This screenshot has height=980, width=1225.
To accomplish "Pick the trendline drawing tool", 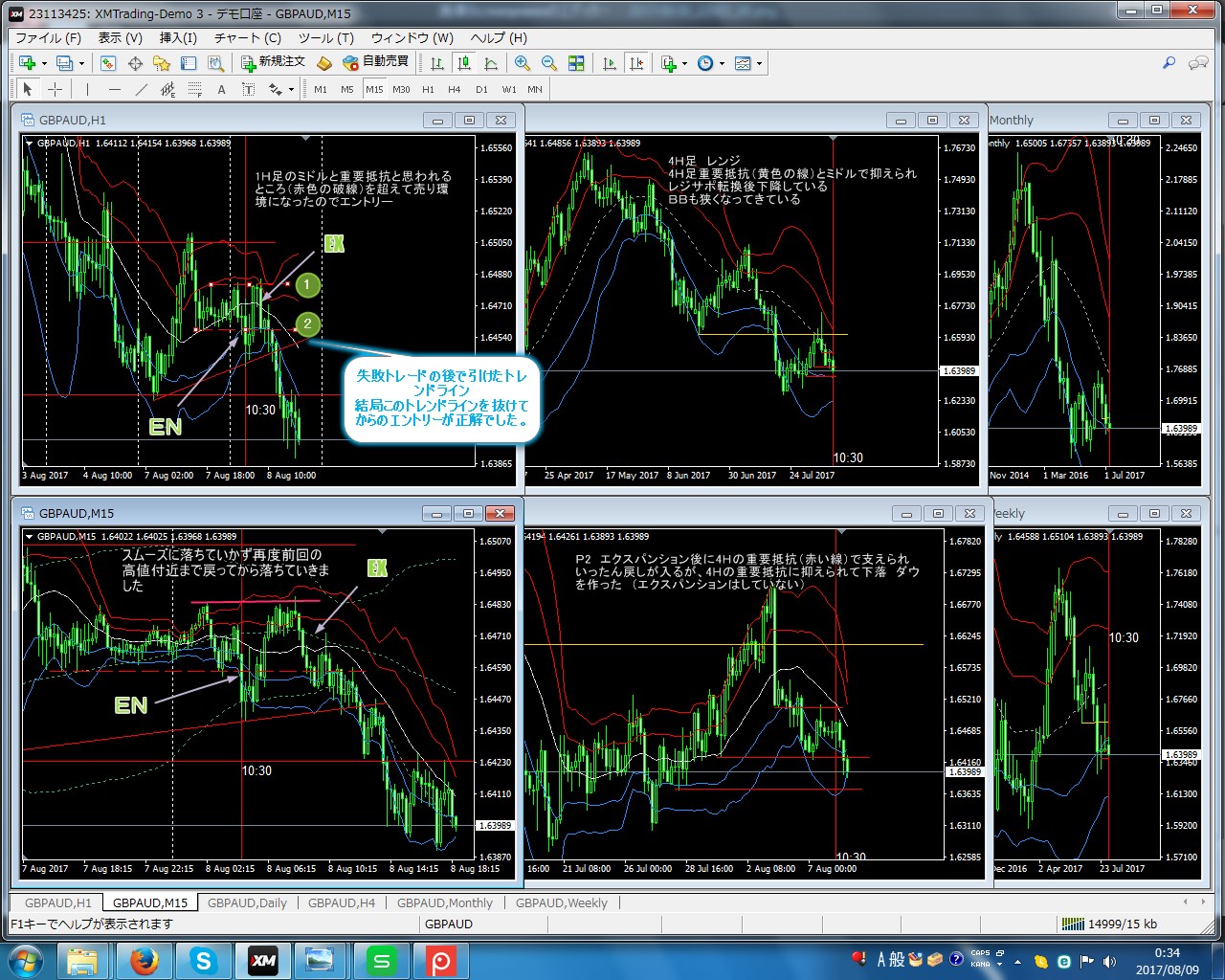I will click(x=142, y=89).
